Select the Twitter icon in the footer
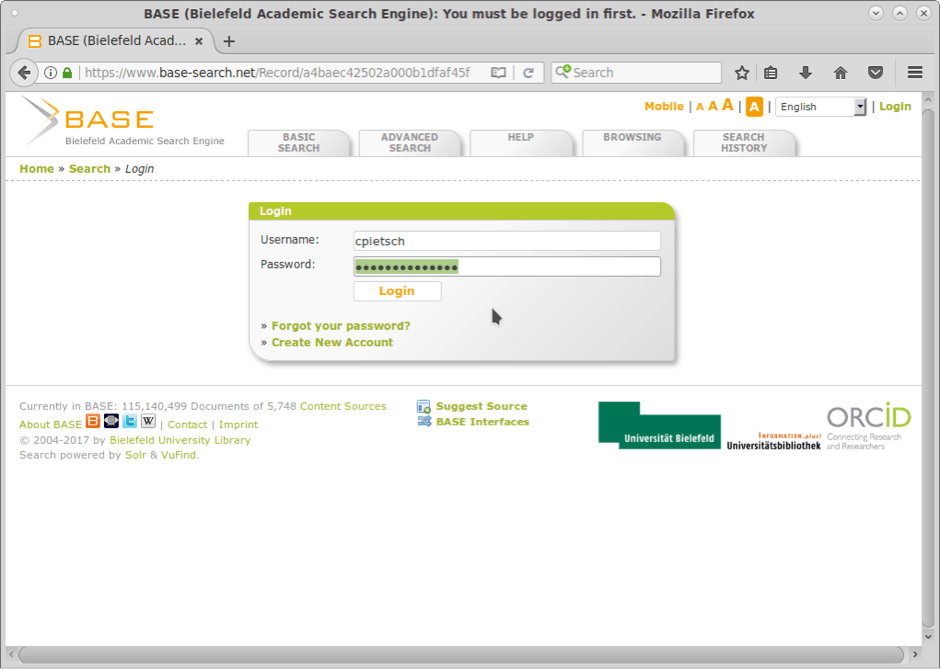The height and width of the screenshot is (669, 941). (x=130, y=422)
